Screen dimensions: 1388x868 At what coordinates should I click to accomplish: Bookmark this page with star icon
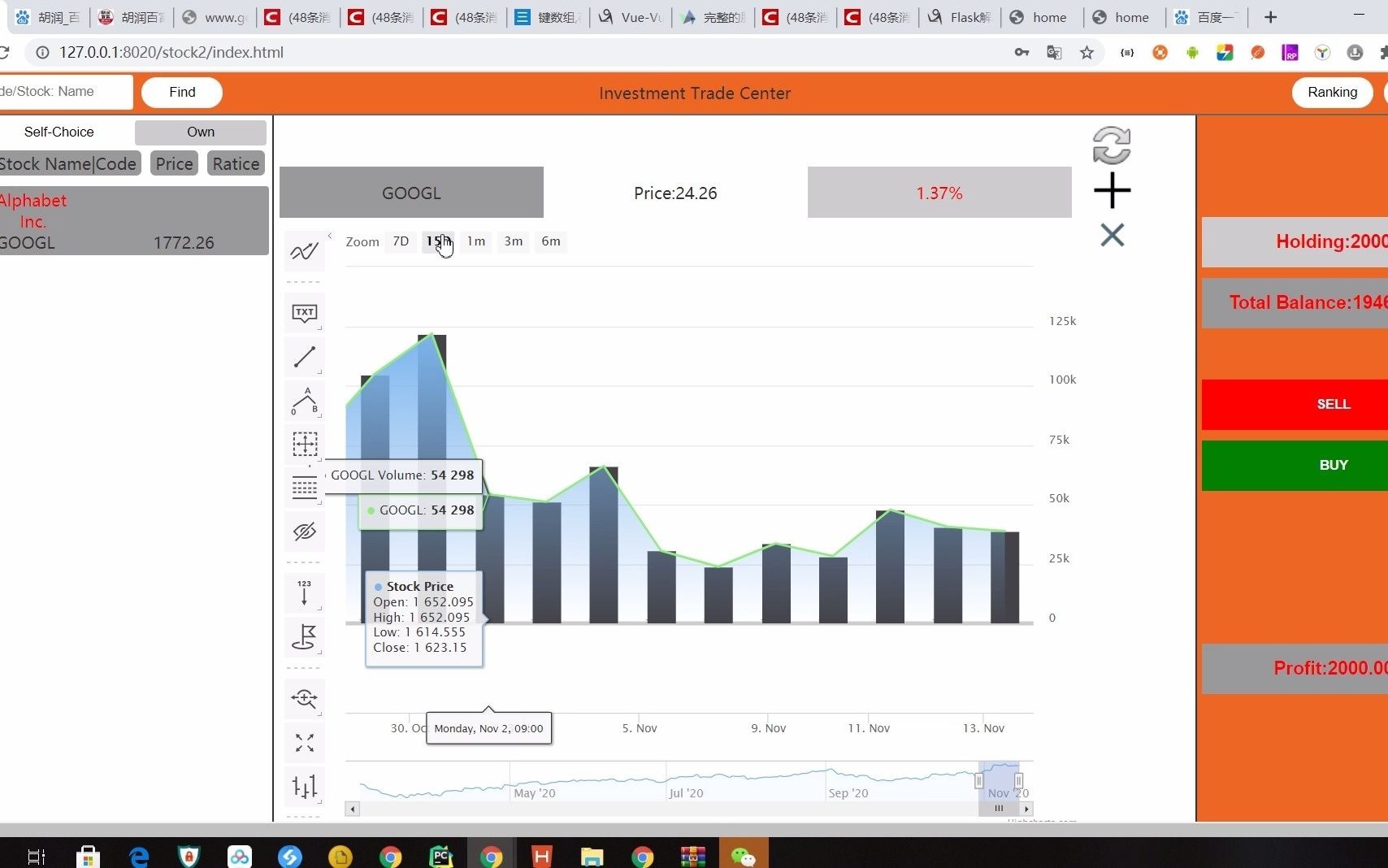coord(1087,52)
